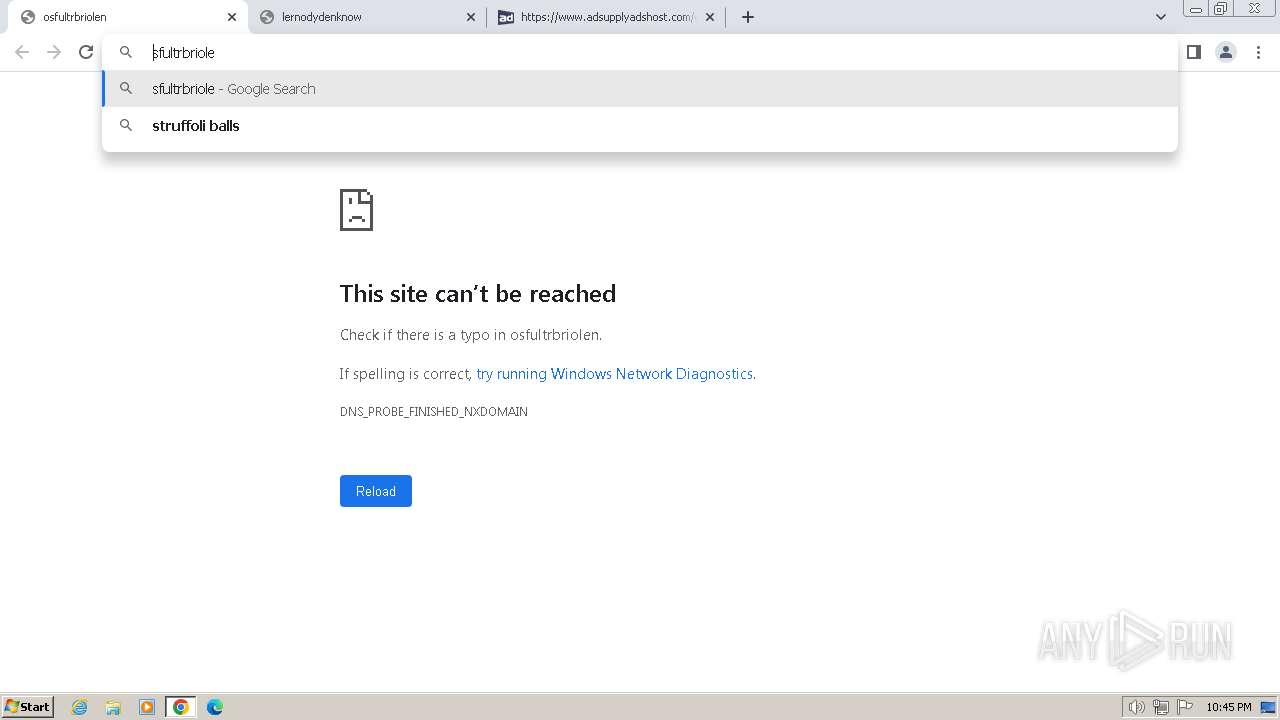1280x720 pixels.
Task: Click the sad page error icon
Action: [x=357, y=210]
